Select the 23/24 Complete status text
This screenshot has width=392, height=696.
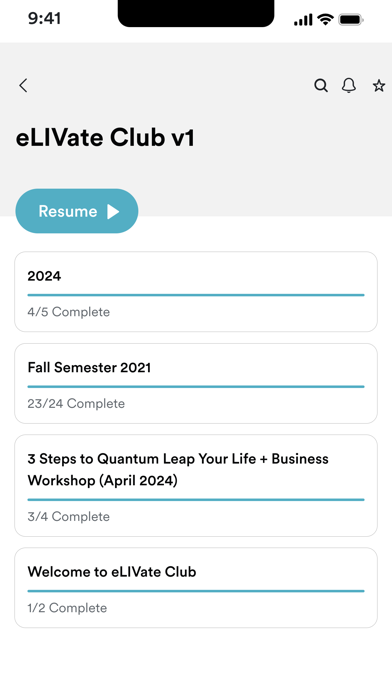[x=76, y=403]
